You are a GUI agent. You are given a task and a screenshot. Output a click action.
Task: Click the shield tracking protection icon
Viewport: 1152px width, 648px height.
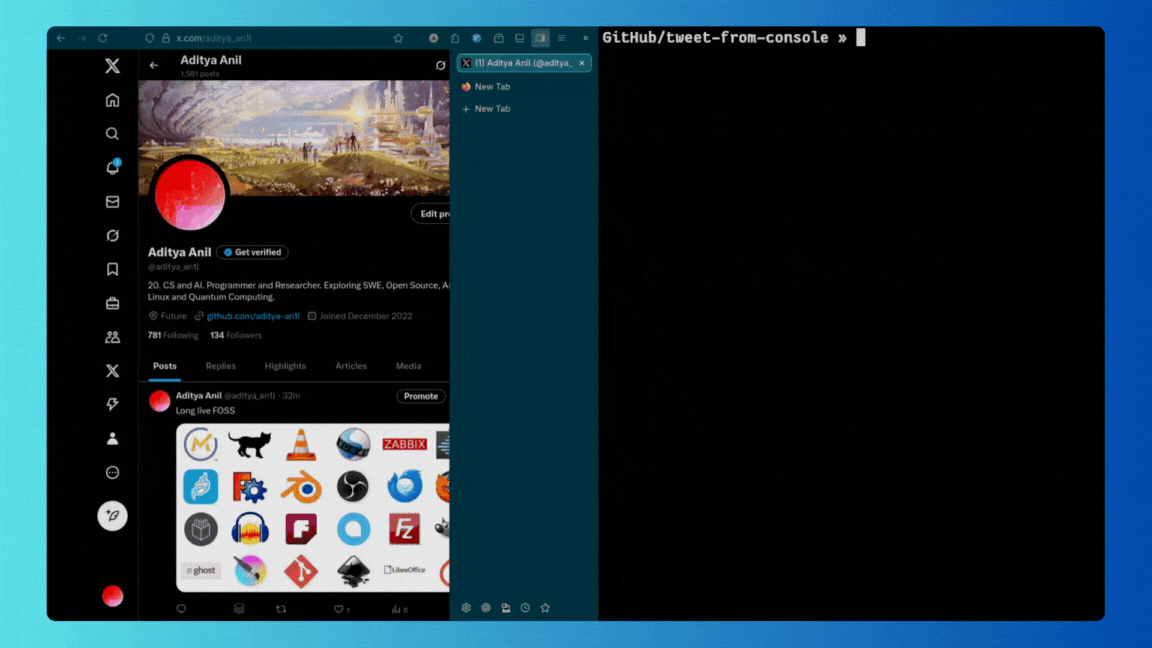(150, 38)
